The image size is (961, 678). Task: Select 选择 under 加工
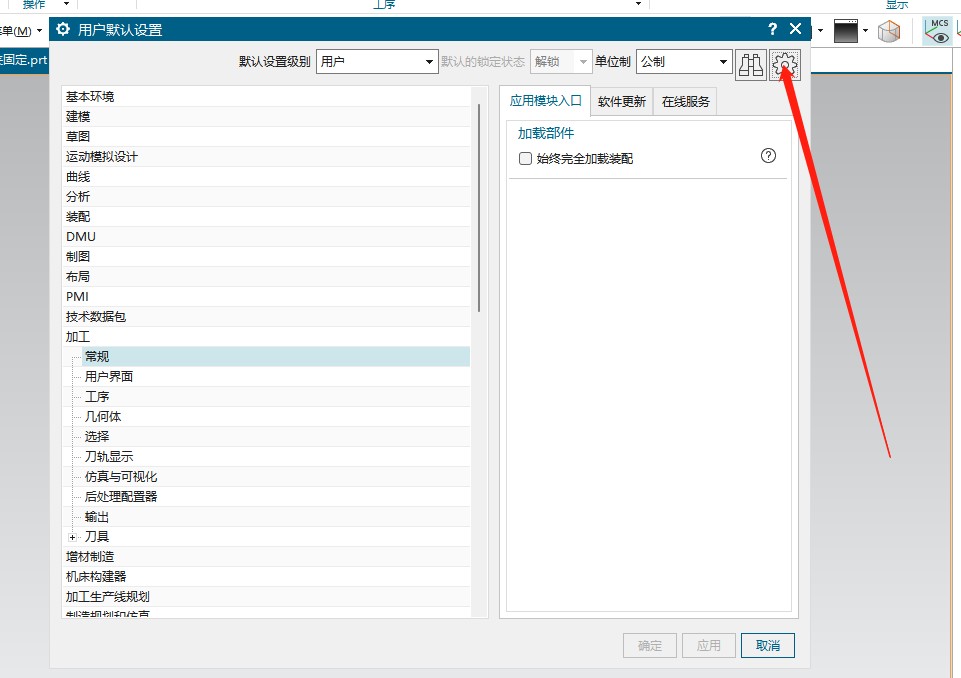tap(276, 436)
